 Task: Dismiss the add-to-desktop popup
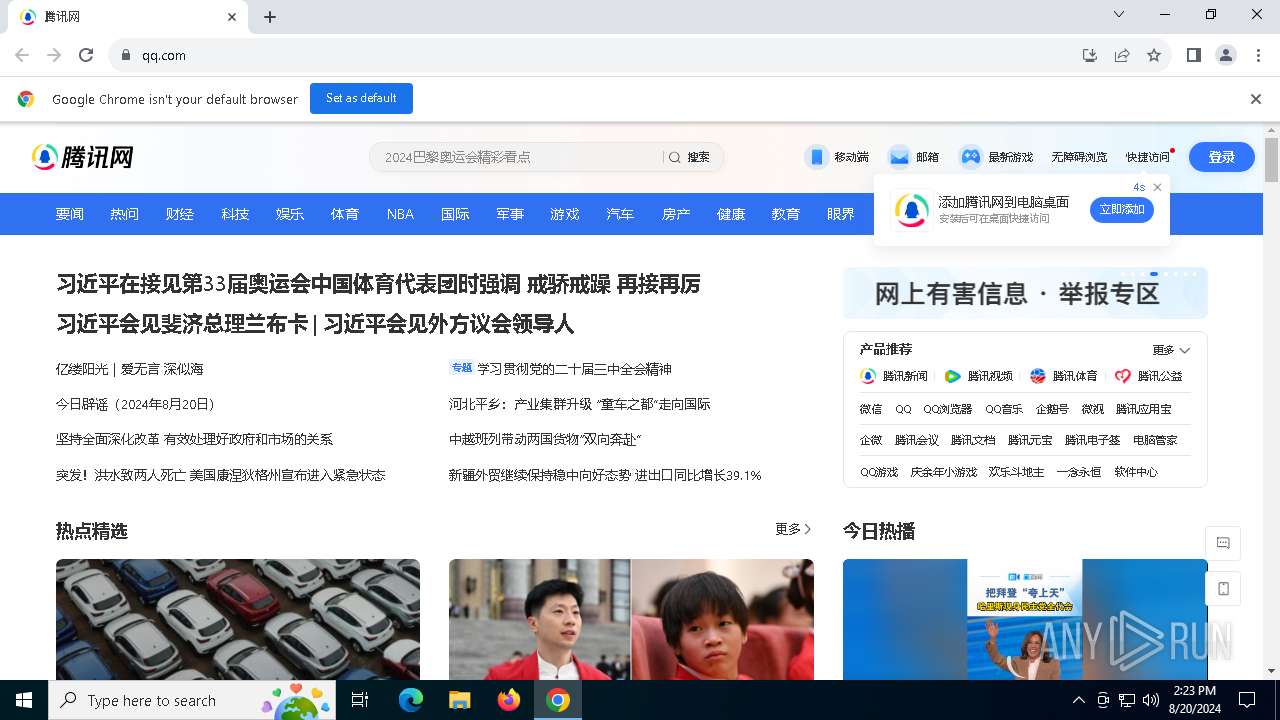pos(1157,187)
